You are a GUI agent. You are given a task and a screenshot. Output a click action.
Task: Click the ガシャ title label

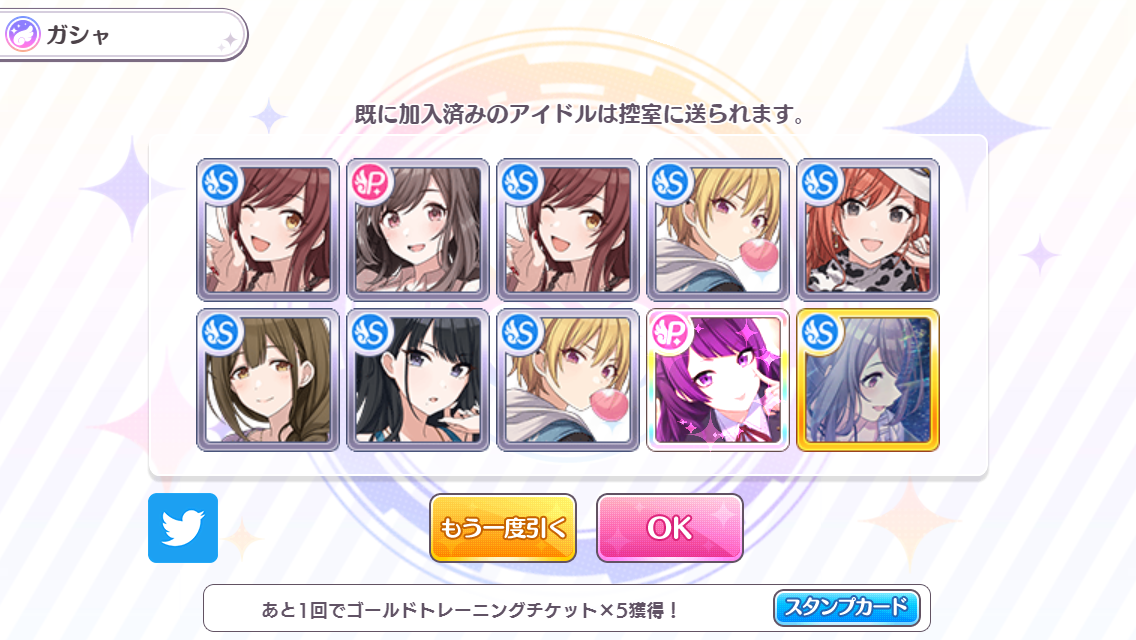click(78, 35)
